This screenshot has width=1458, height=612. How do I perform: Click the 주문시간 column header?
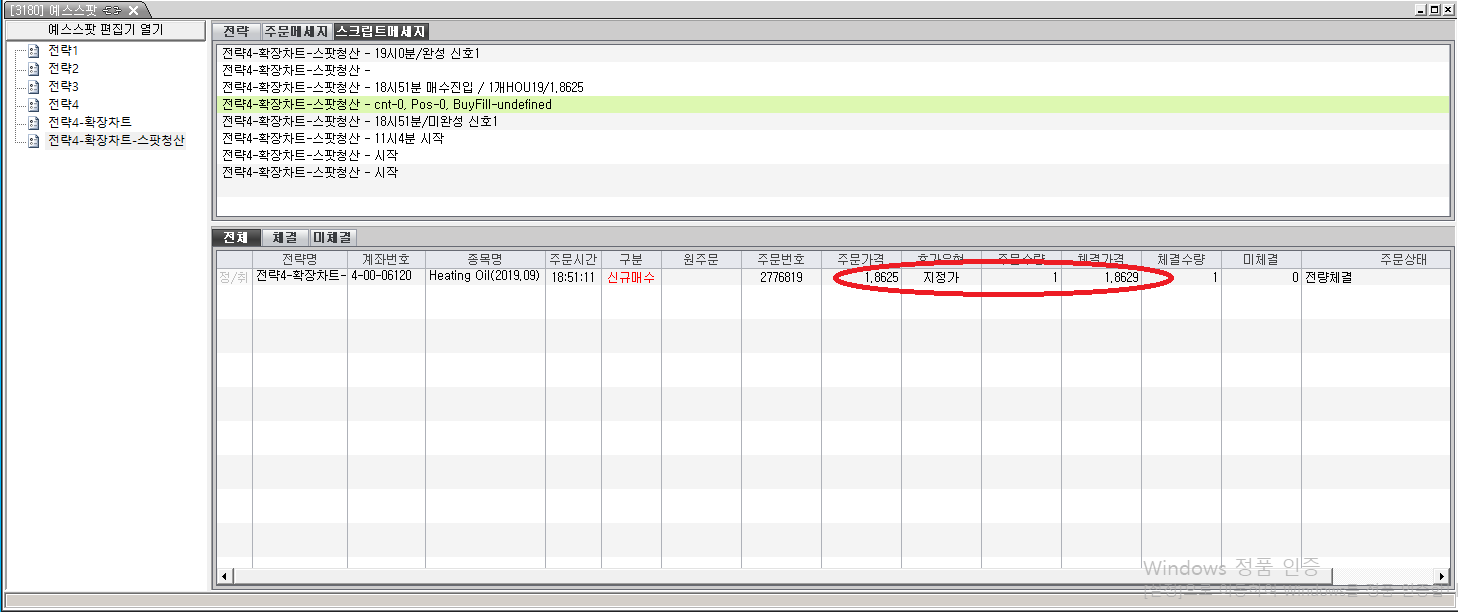pos(573,260)
